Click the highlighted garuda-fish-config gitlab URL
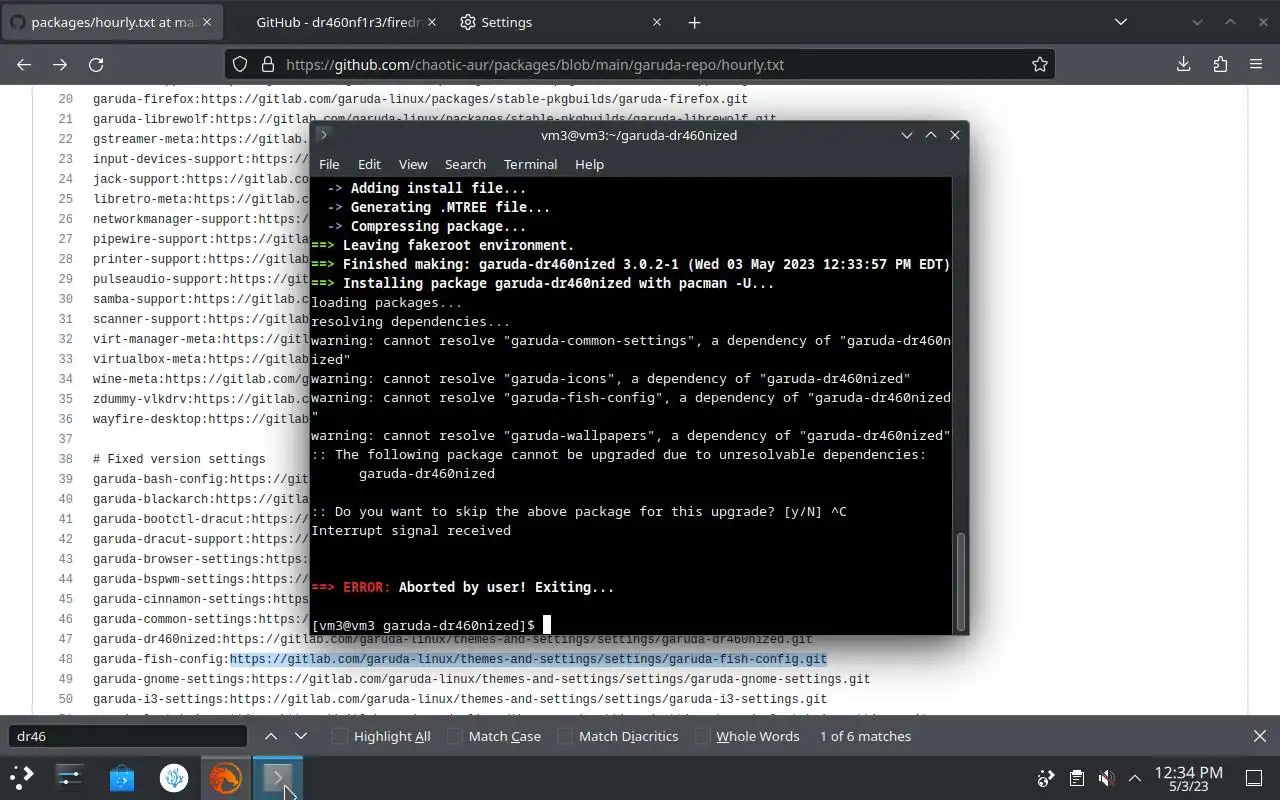Image resolution: width=1280 pixels, height=800 pixels. tap(528, 659)
